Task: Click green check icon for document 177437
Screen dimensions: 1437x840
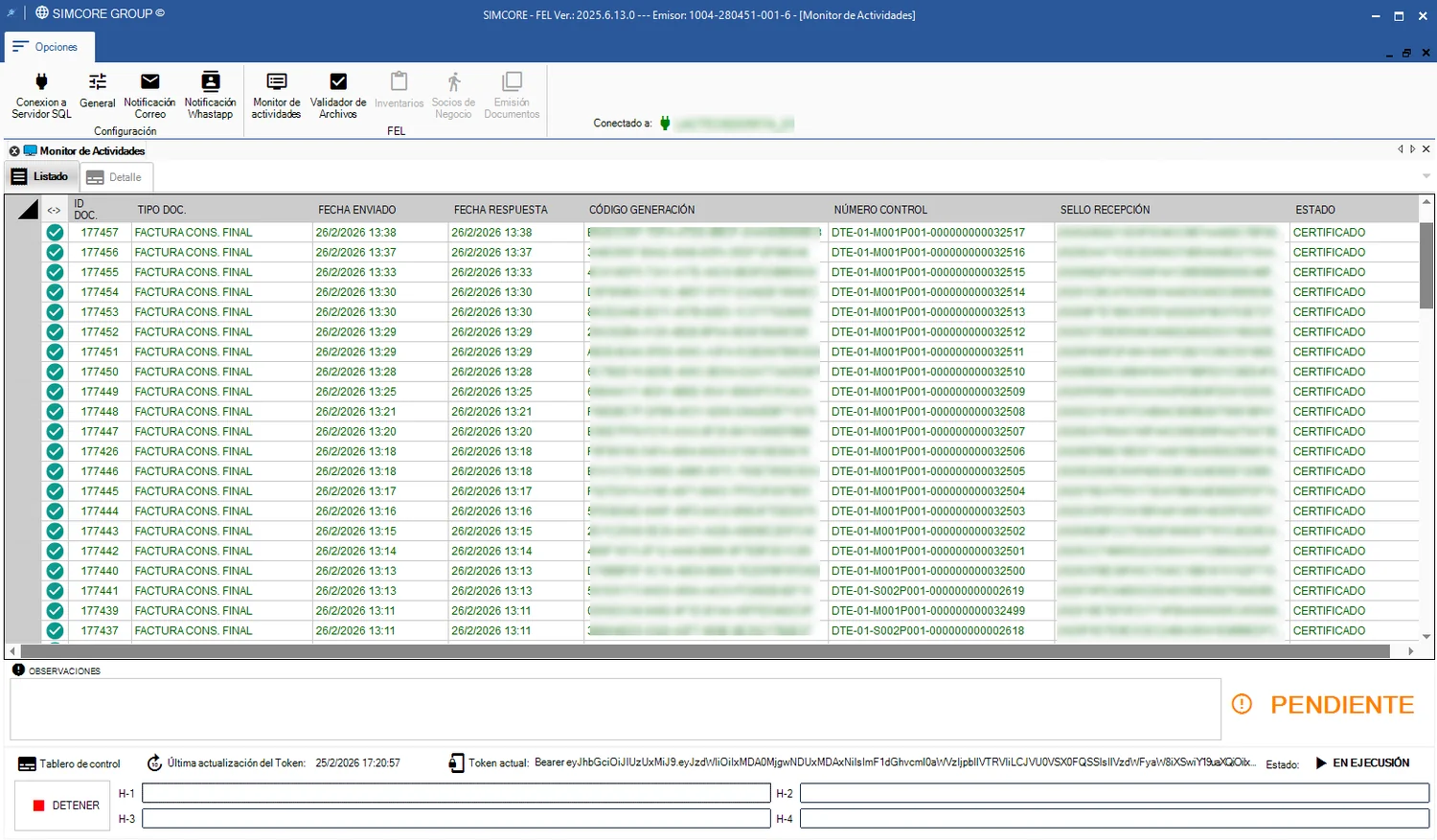Action: 55,630
